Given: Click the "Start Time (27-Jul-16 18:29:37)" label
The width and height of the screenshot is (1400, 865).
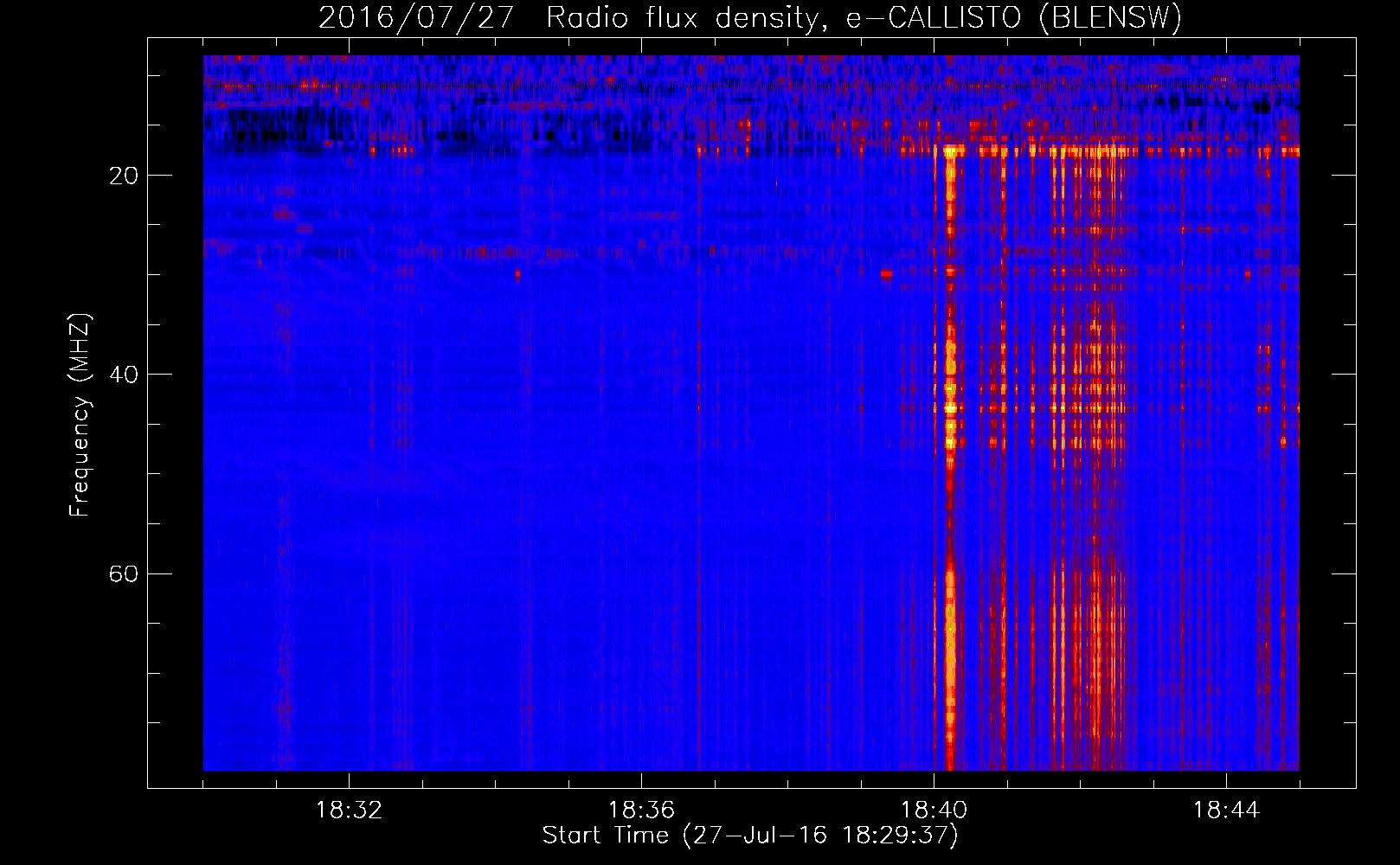Looking at the screenshot, I should [x=750, y=836].
